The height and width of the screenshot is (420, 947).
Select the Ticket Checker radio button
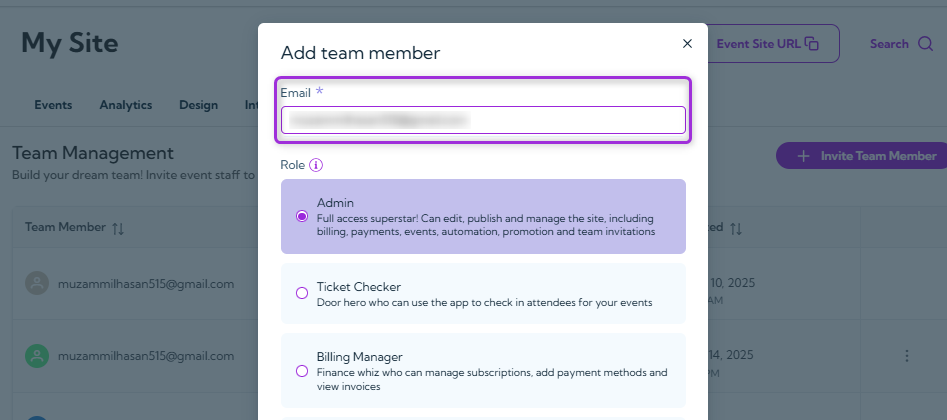point(302,293)
